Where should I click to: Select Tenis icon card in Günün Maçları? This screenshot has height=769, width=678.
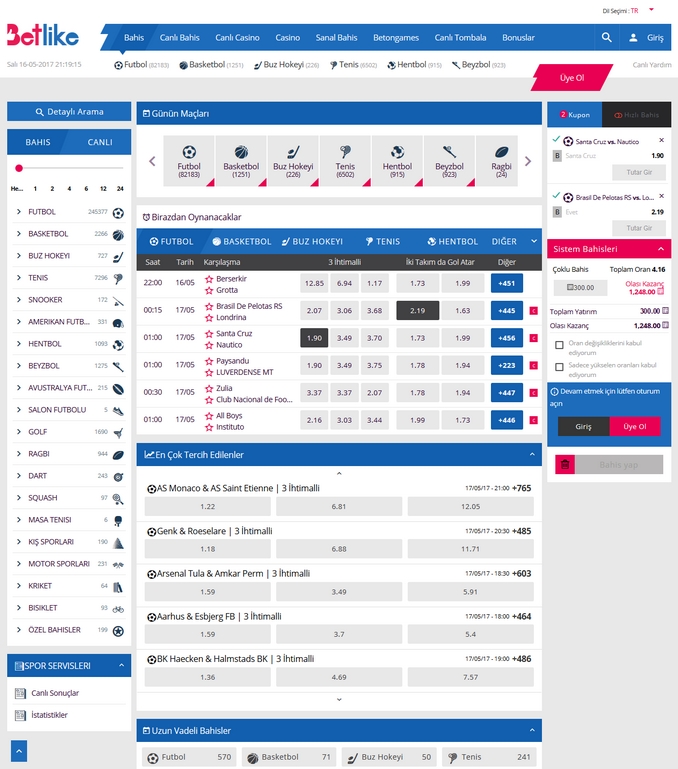345,161
